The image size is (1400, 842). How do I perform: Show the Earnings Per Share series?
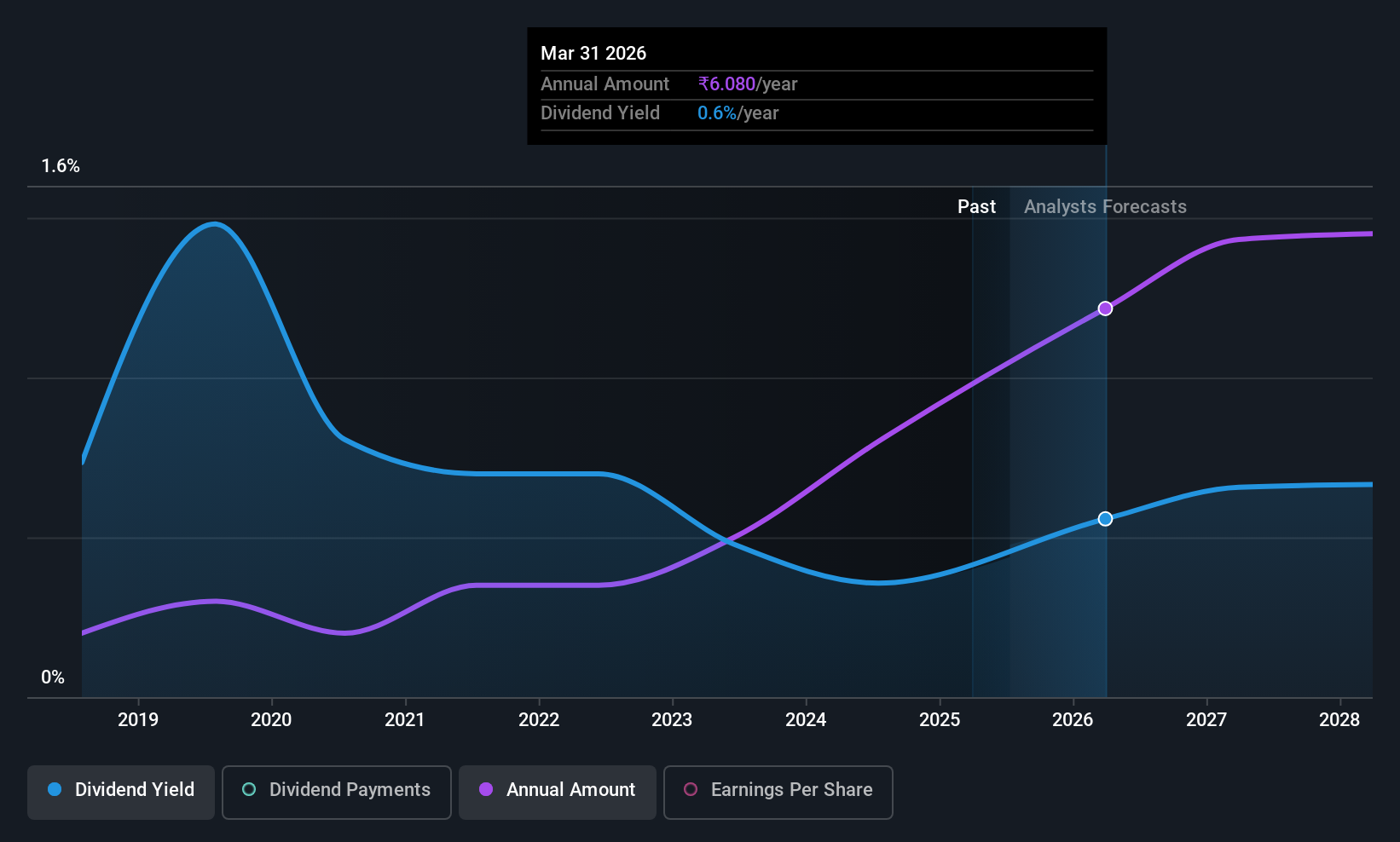(778, 792)
